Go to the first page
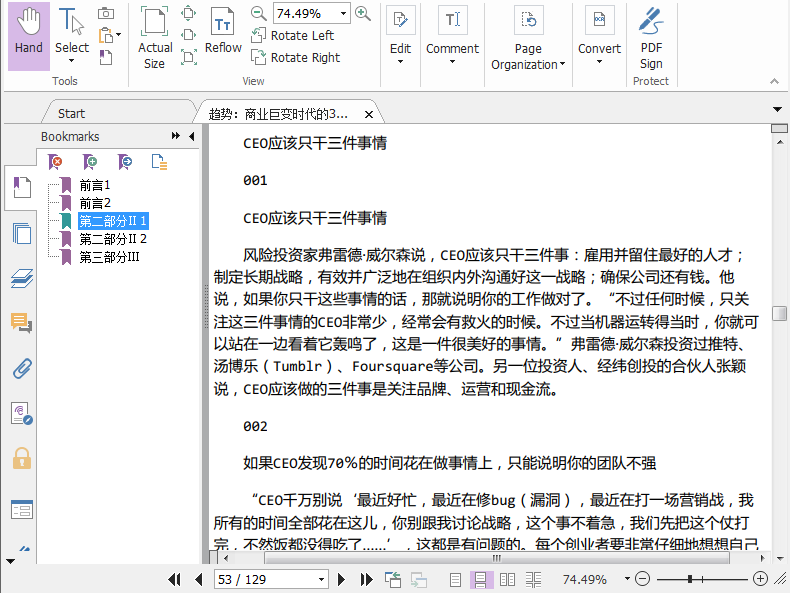The image size is (790, 593). coord(174,579)
